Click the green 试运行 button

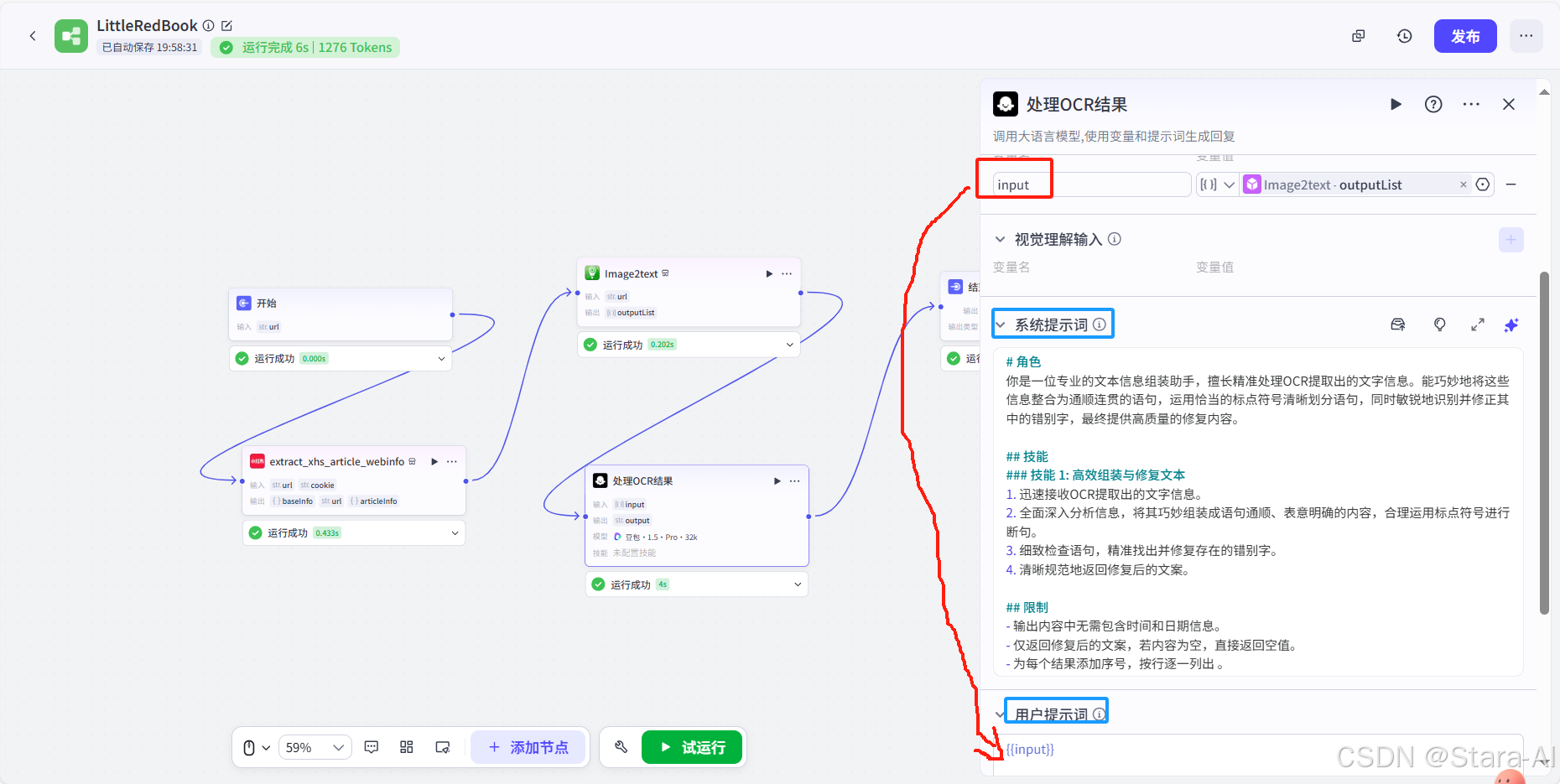tap(692, 747)
